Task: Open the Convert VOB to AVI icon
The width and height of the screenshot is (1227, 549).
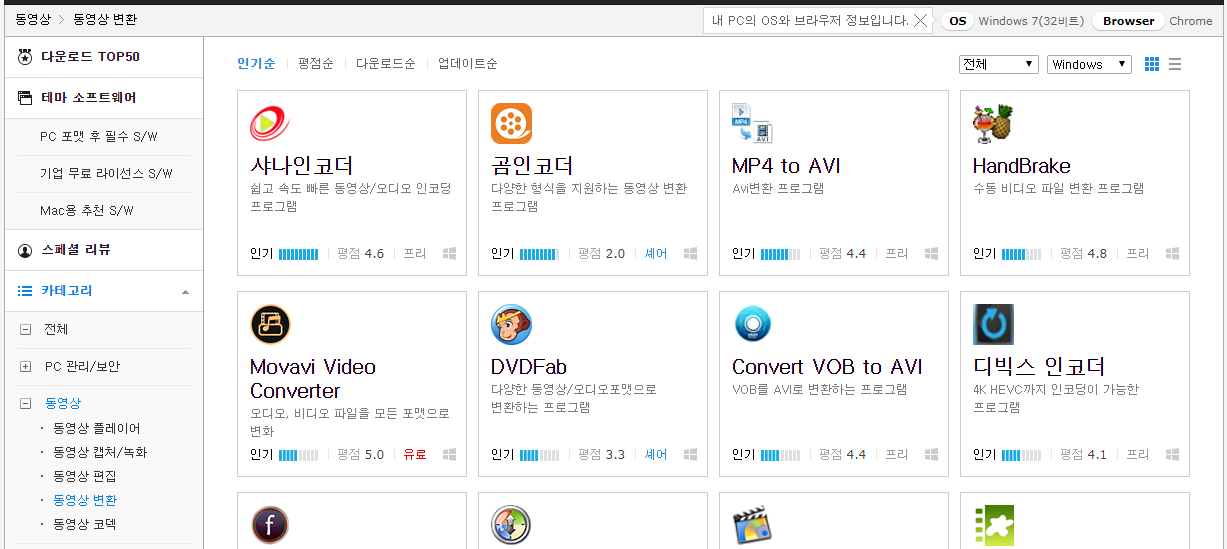Action: [752, 324]
